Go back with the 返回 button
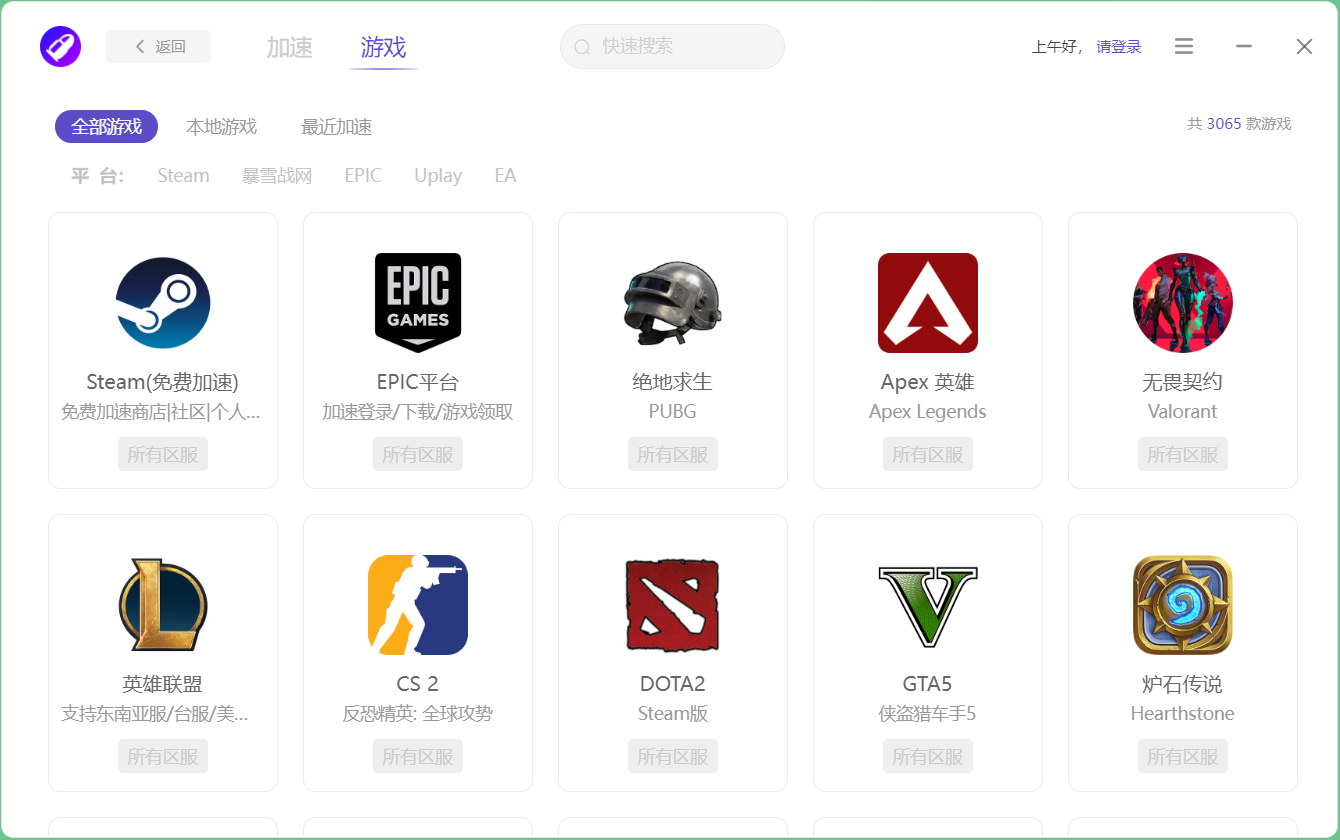This screenshot has height=840, width=1340. coord(158,46)
